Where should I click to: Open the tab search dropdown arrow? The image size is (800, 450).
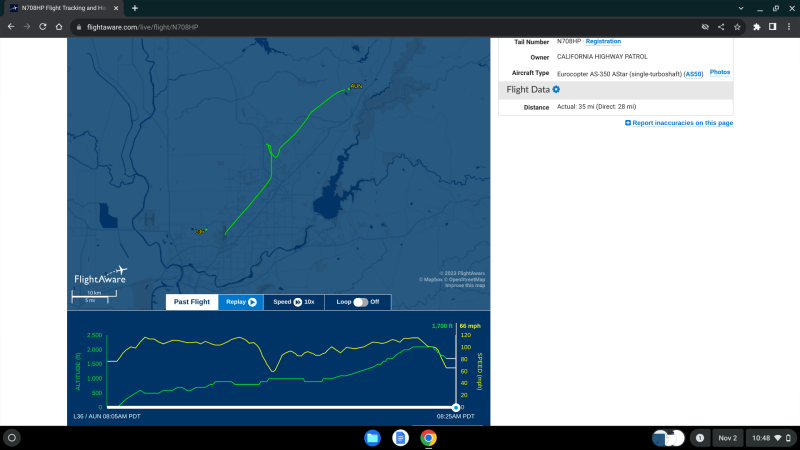point(741,8)
